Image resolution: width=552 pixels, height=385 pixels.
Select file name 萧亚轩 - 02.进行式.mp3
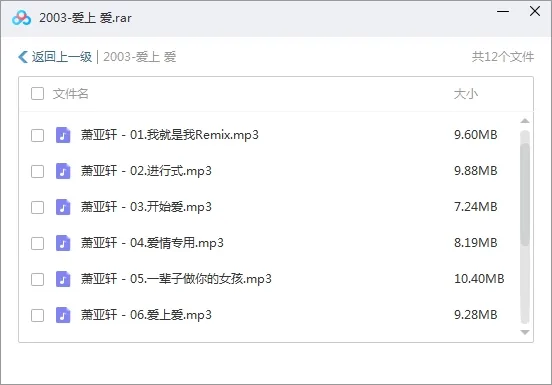[x=146, y=171]
